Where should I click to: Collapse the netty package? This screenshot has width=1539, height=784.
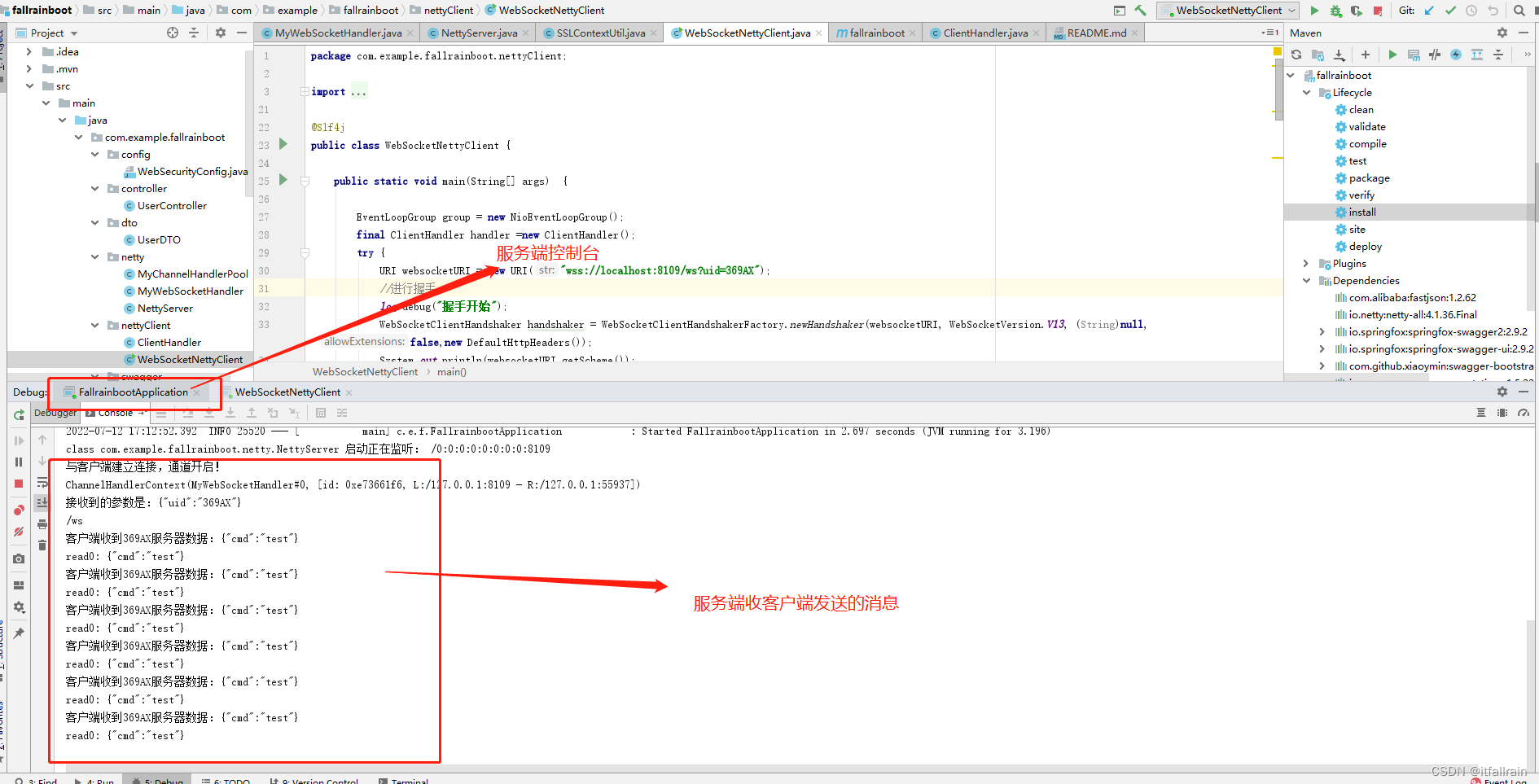(94, 256)
